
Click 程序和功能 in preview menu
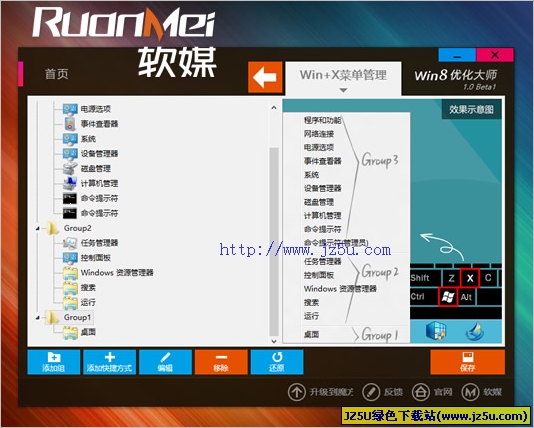tap(323, 121)
